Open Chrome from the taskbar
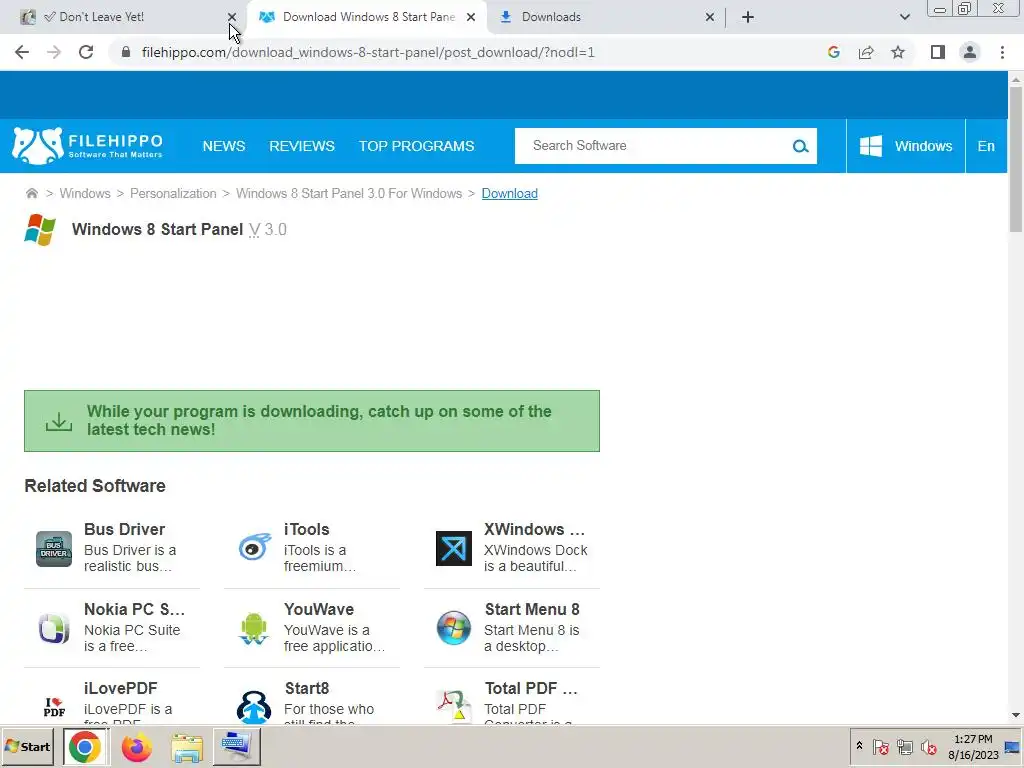Image resolution: width=1024 pixels, height=768 pixels. point(85,746)
